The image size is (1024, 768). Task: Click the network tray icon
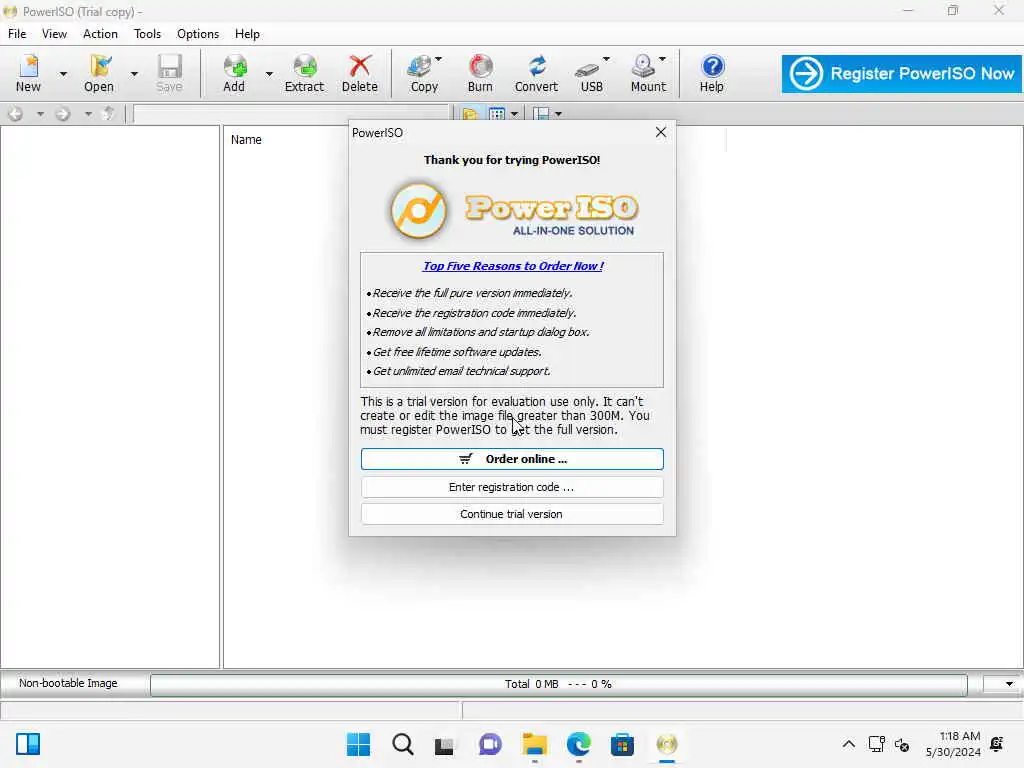pyautogui.click(x=876, y=744)
